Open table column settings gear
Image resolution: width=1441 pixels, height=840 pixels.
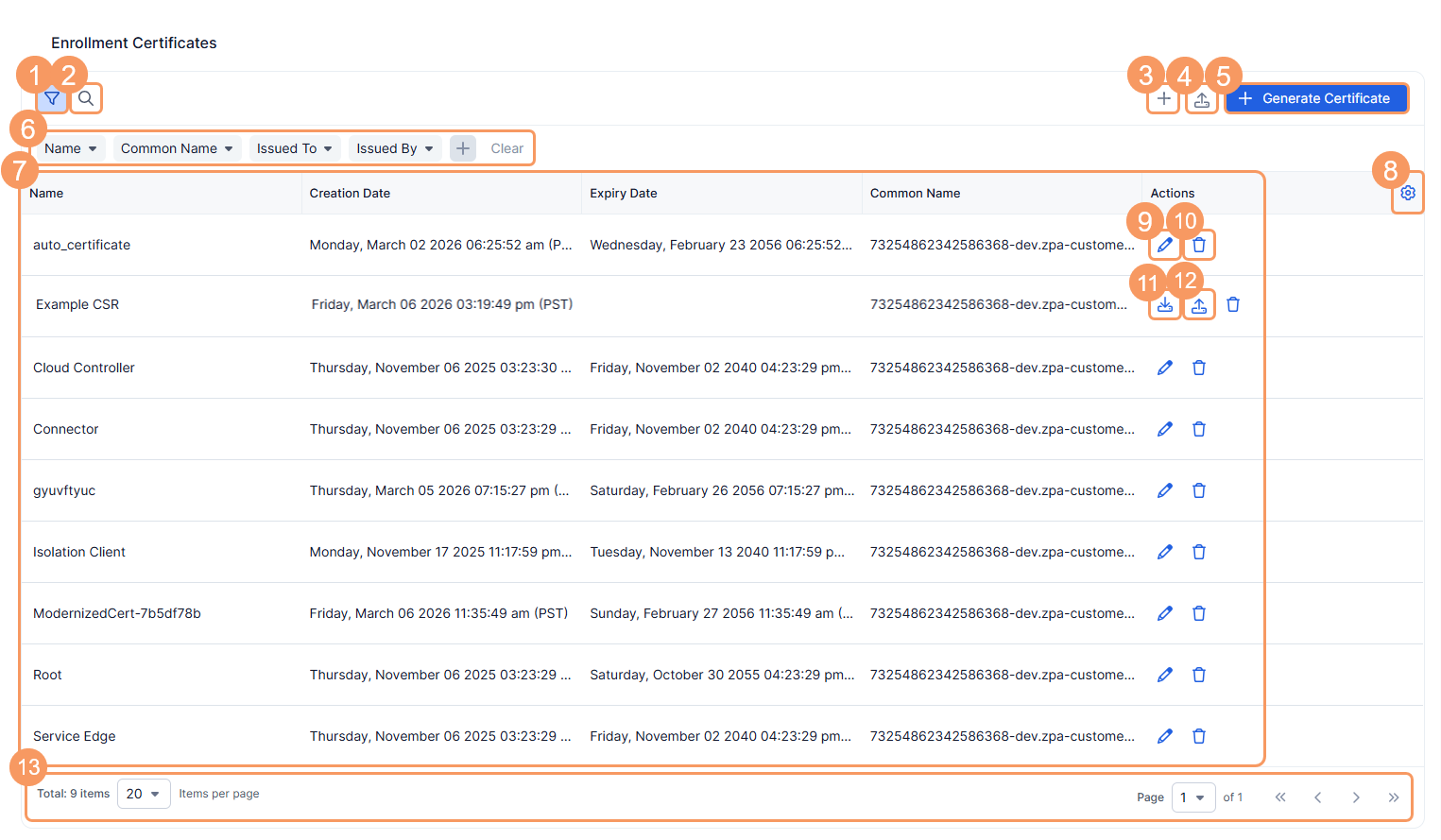(x=1407, y=193)
